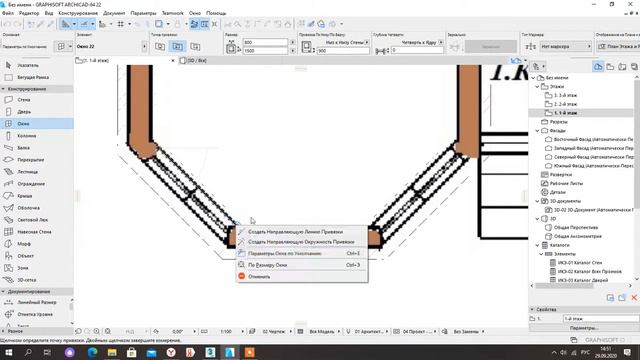
Task: Toggle the grid snap button in toolbar
Action: pyautogui.click(x=120, y=24)
